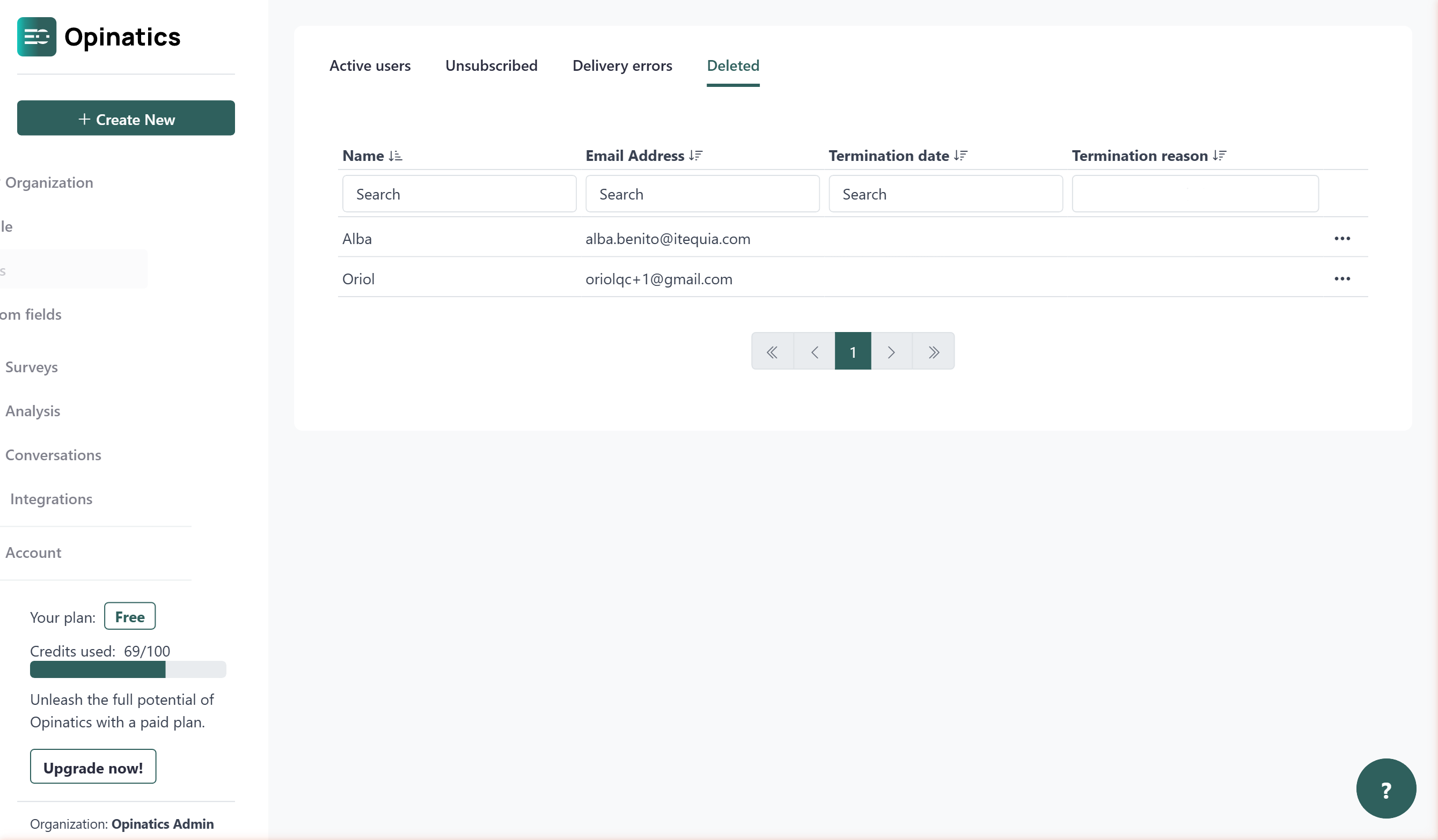Go to next page arrow

(891, 351)
